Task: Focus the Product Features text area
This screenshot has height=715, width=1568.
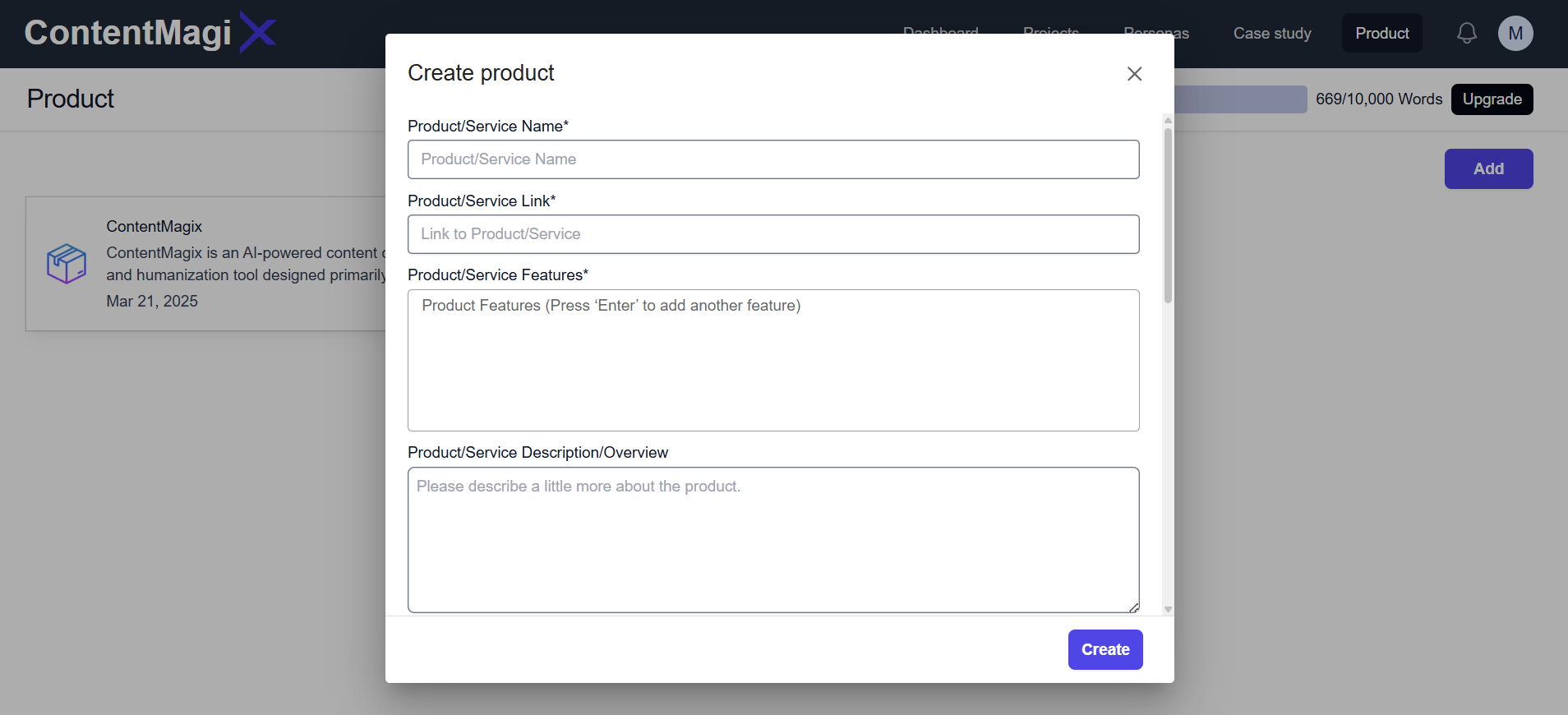Action: (x=772, y=360)
